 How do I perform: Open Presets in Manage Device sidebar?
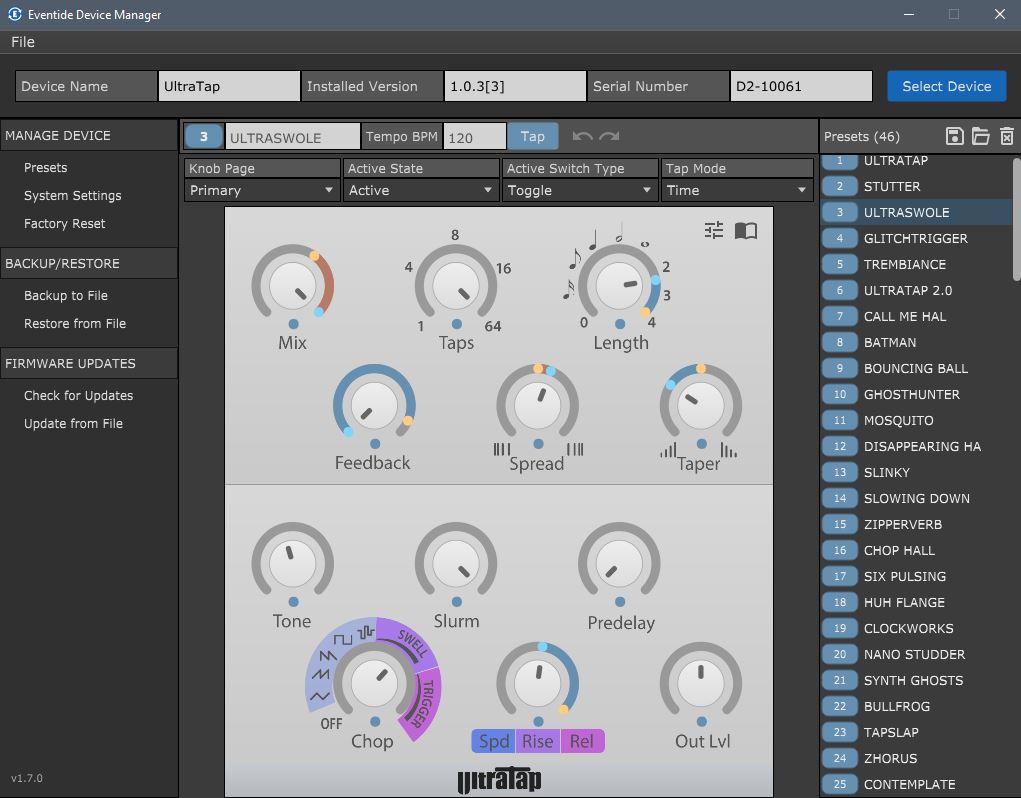click(46, 167)
